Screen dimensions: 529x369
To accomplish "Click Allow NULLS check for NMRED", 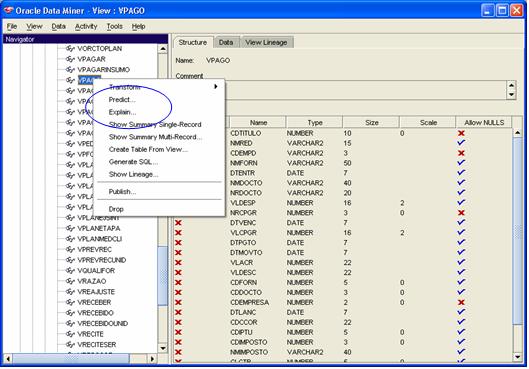I will 461,143.
